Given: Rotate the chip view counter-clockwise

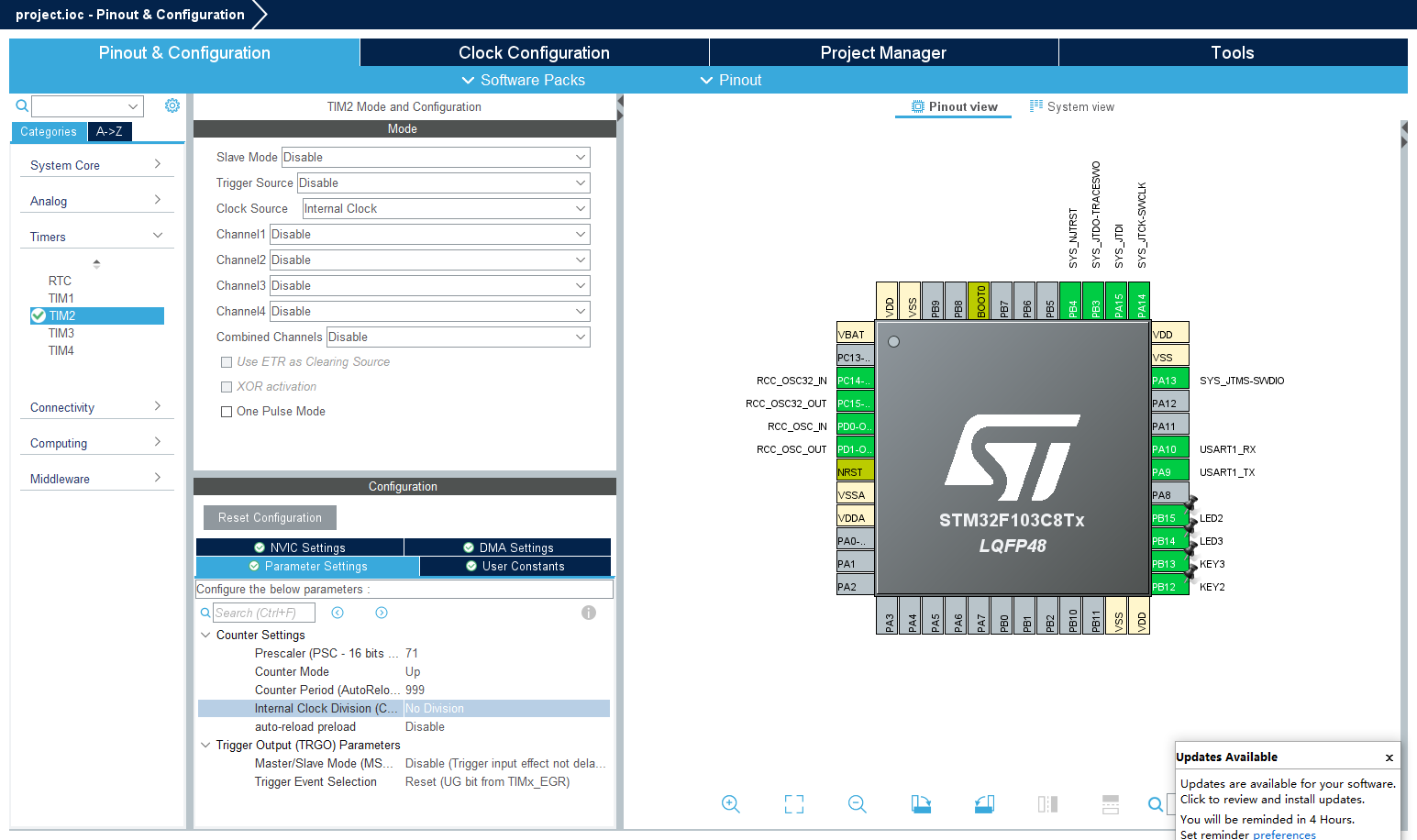Looking at the screenshot, I should pyautogui.click(x=984, y=804).
